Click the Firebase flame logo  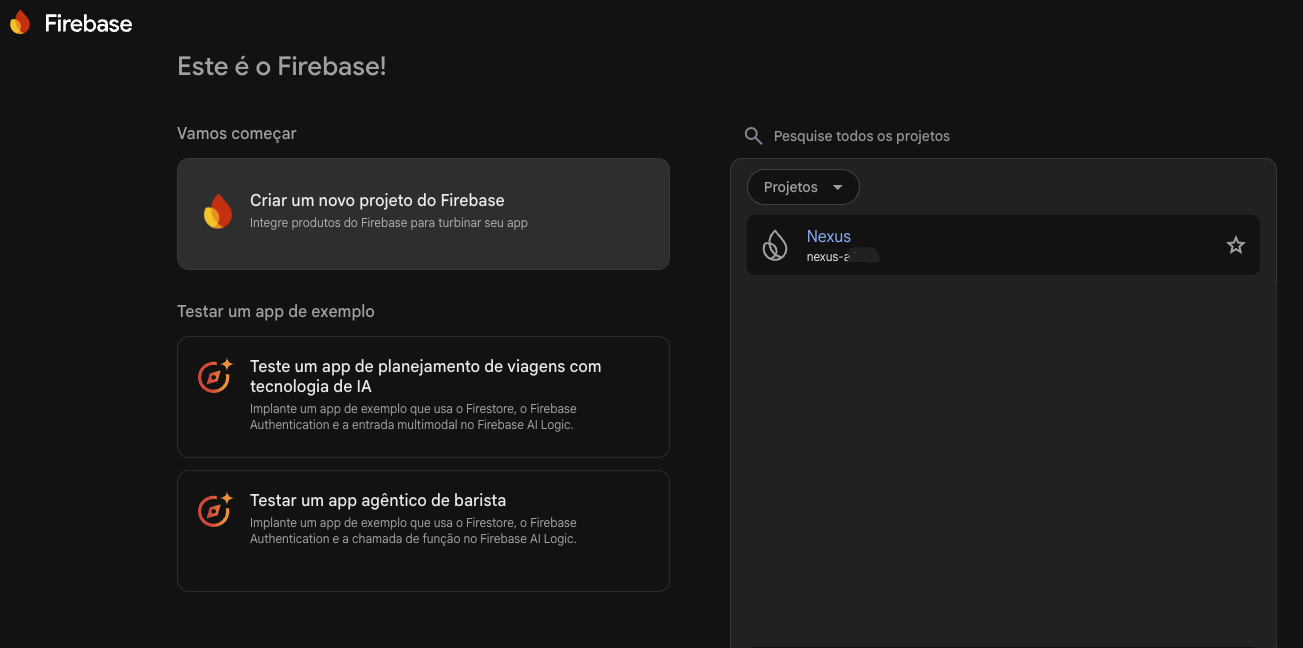point(20,23)
